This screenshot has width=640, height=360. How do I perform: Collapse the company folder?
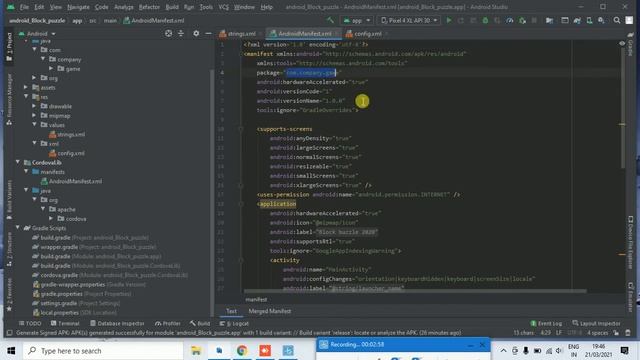43,59
